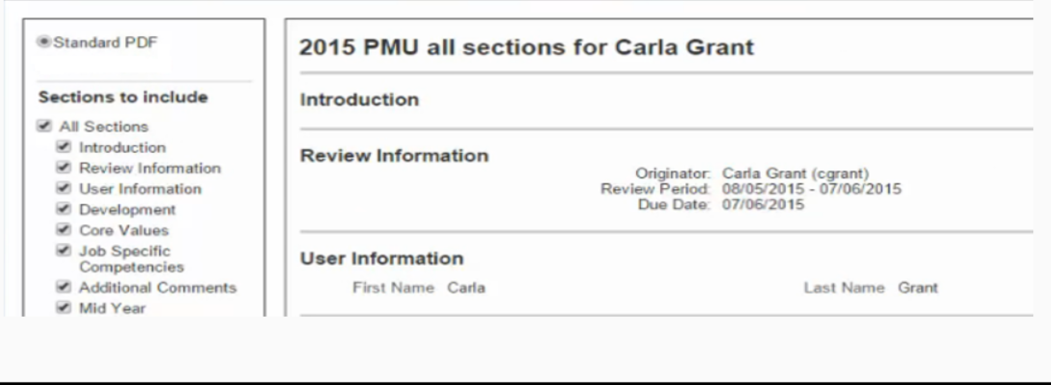Click the Sections to include heading
1051x387 pixels.
[x=123, y=97]
